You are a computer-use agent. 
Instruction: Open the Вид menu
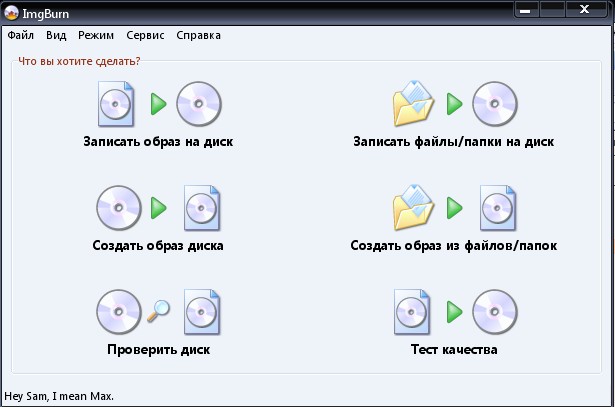pyautogui.click(x=56, y=35)
